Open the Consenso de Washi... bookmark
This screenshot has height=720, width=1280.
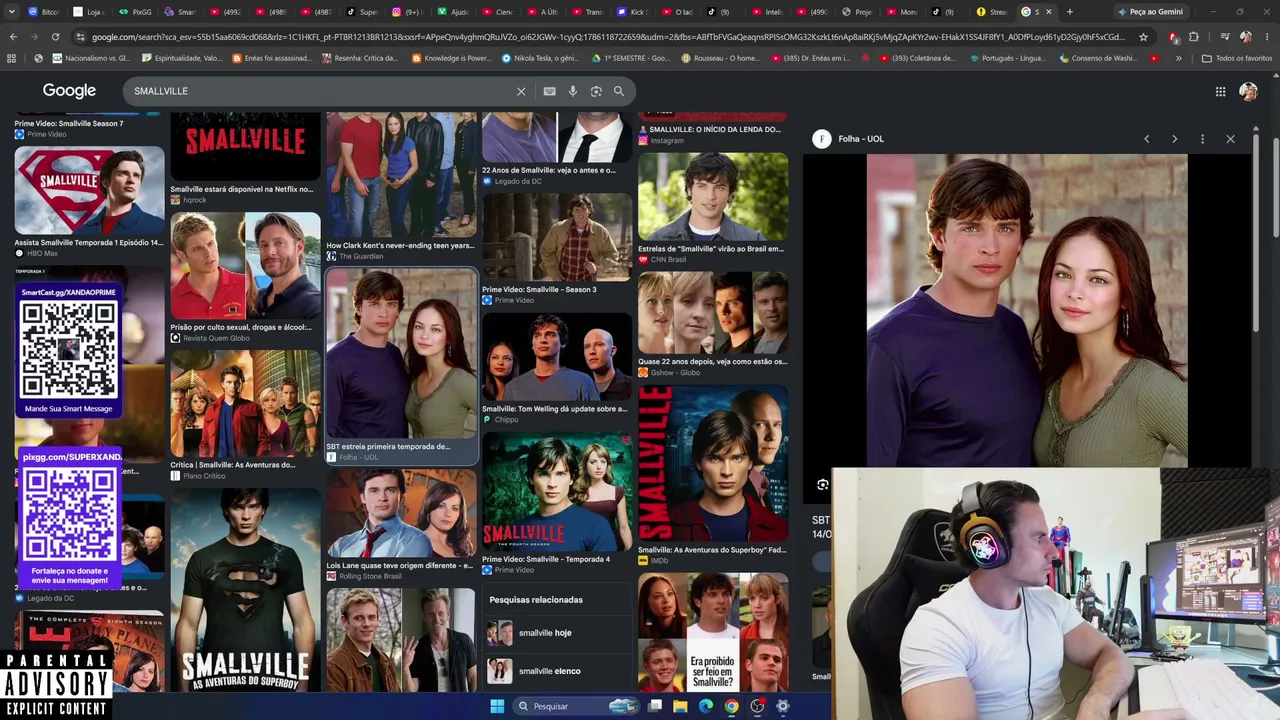coord(1097,58)
